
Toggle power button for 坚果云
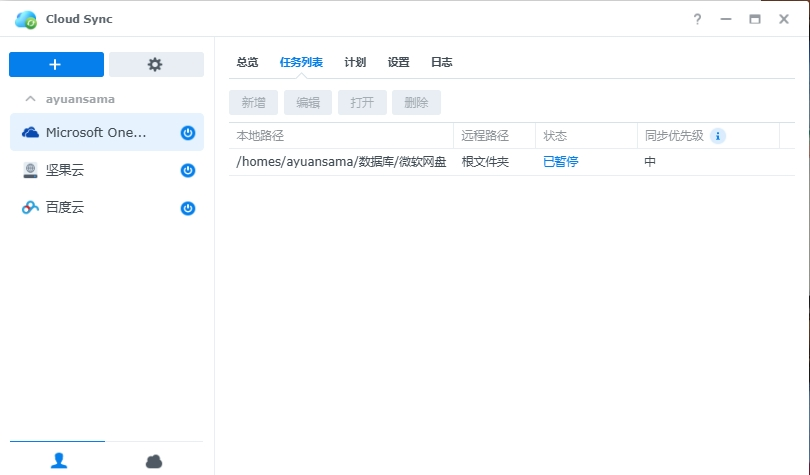(187, 171)
